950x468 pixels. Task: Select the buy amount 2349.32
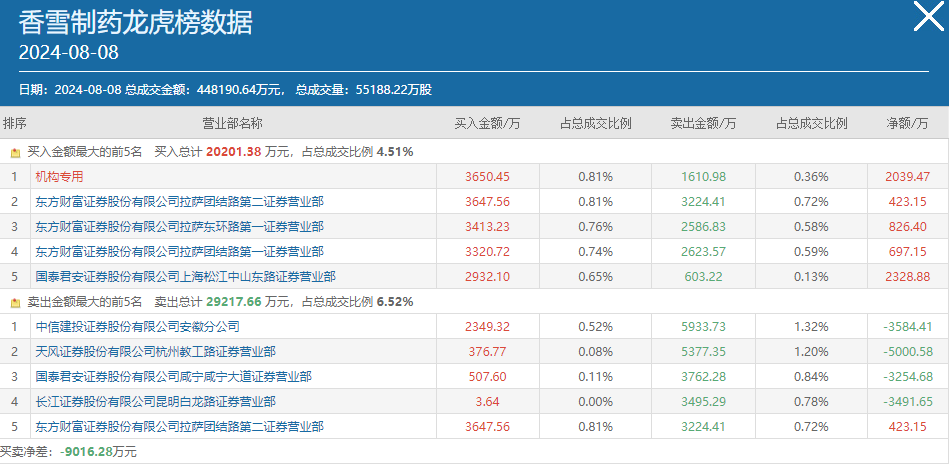tap(488, 327)
